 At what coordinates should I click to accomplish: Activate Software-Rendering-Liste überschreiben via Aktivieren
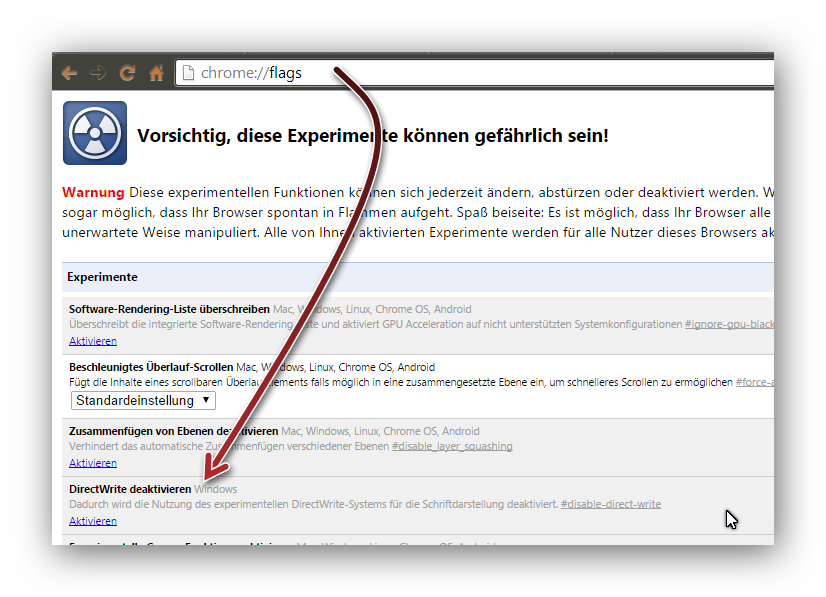[x=93, y=341]
